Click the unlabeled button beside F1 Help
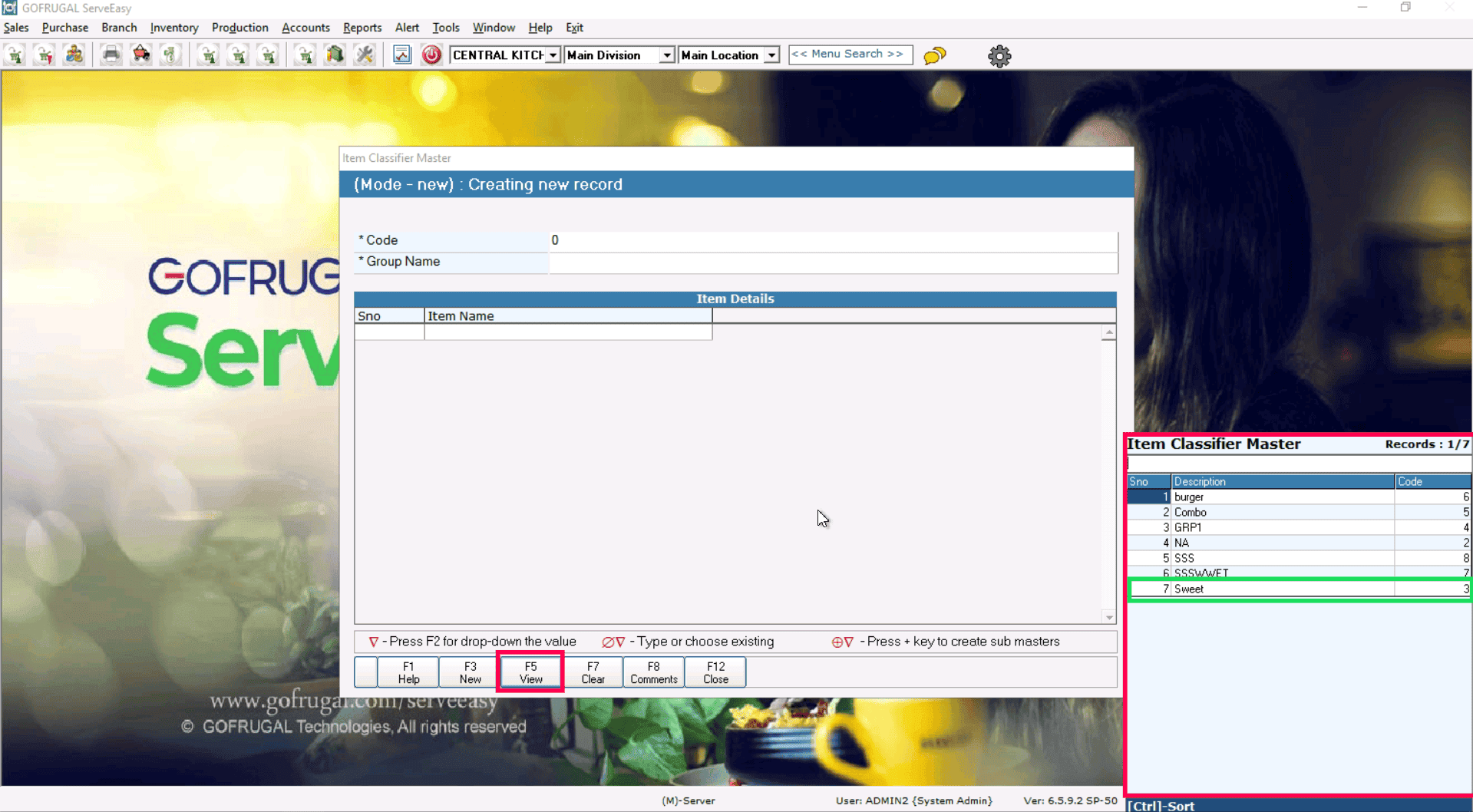 point(366,672)
